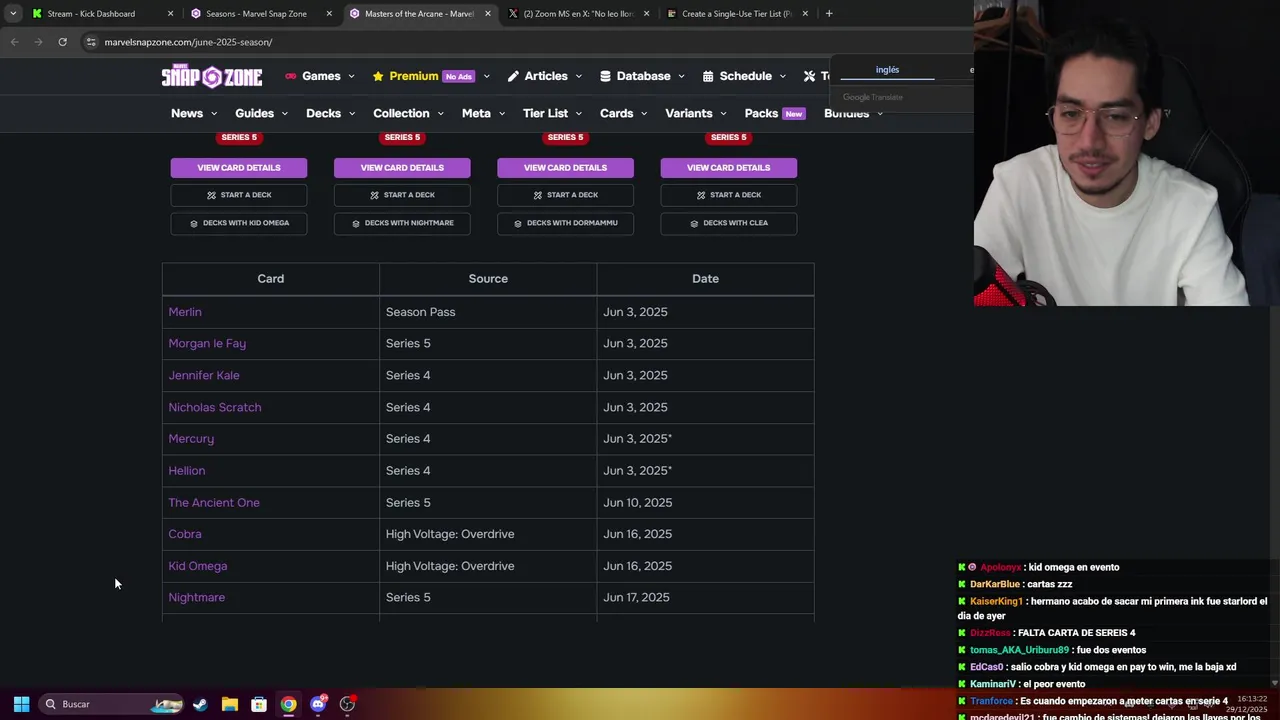Open Microsoft Store from the taskbar
Screen dimensions: 1280x720
(259, 704)
